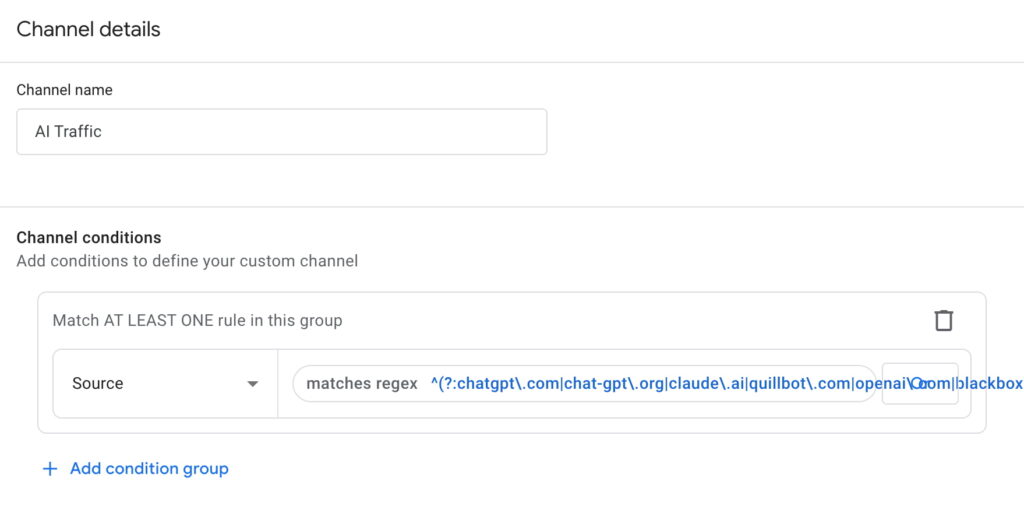This screenshot has height=527, width=1024.
Task: Edit the matches regex condition chip
Action: (584, 384)
